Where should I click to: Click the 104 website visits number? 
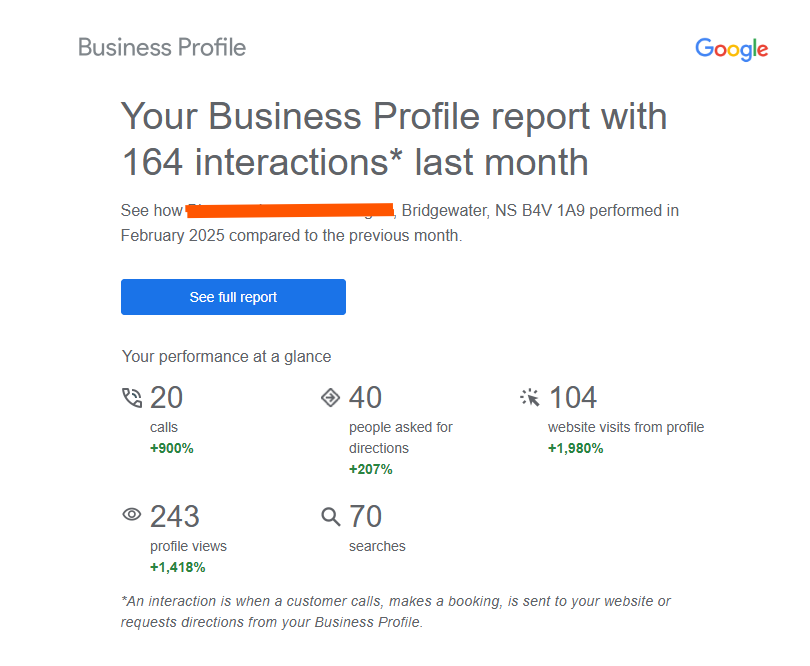coord(573,397)
